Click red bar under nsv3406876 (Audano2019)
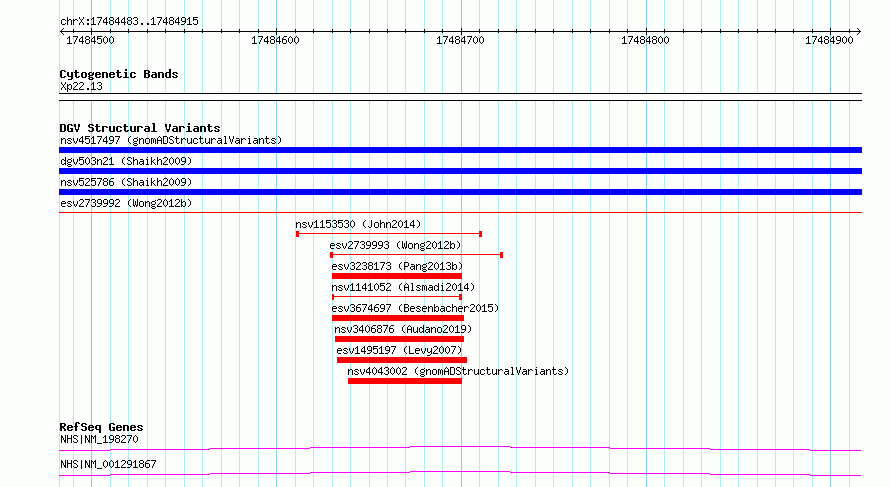890x487 pixels. (x=399, y=339)
